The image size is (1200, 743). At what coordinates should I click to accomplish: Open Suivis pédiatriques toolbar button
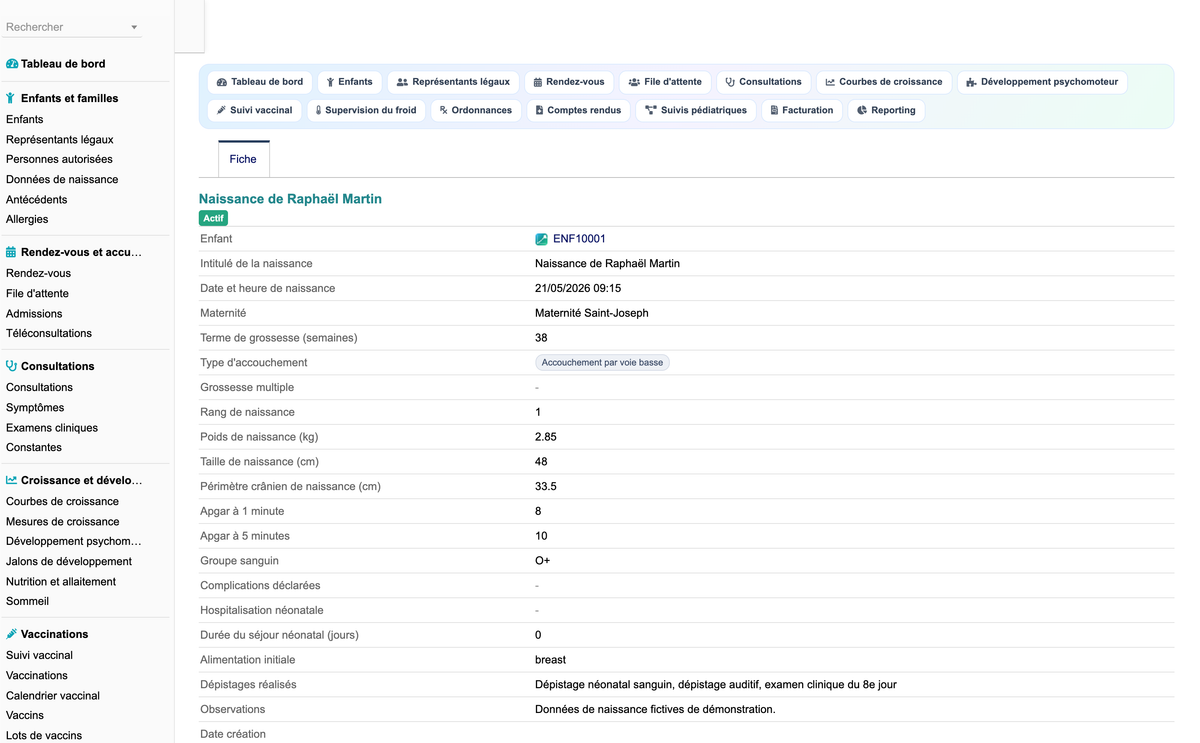(x=696, y=110)
